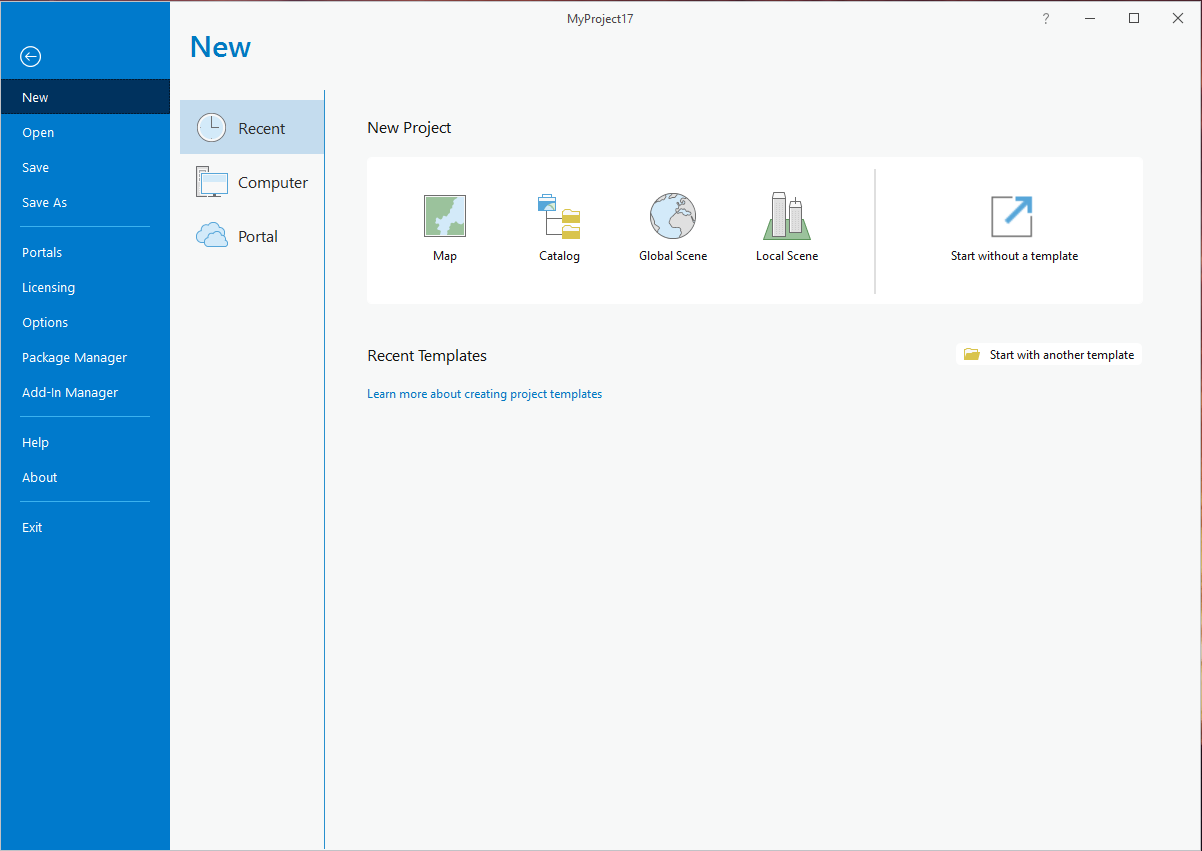Select Open in the left menu
Image resolution: width=1202 pixels, height=851 pixels.
click(x=38, y=133)
